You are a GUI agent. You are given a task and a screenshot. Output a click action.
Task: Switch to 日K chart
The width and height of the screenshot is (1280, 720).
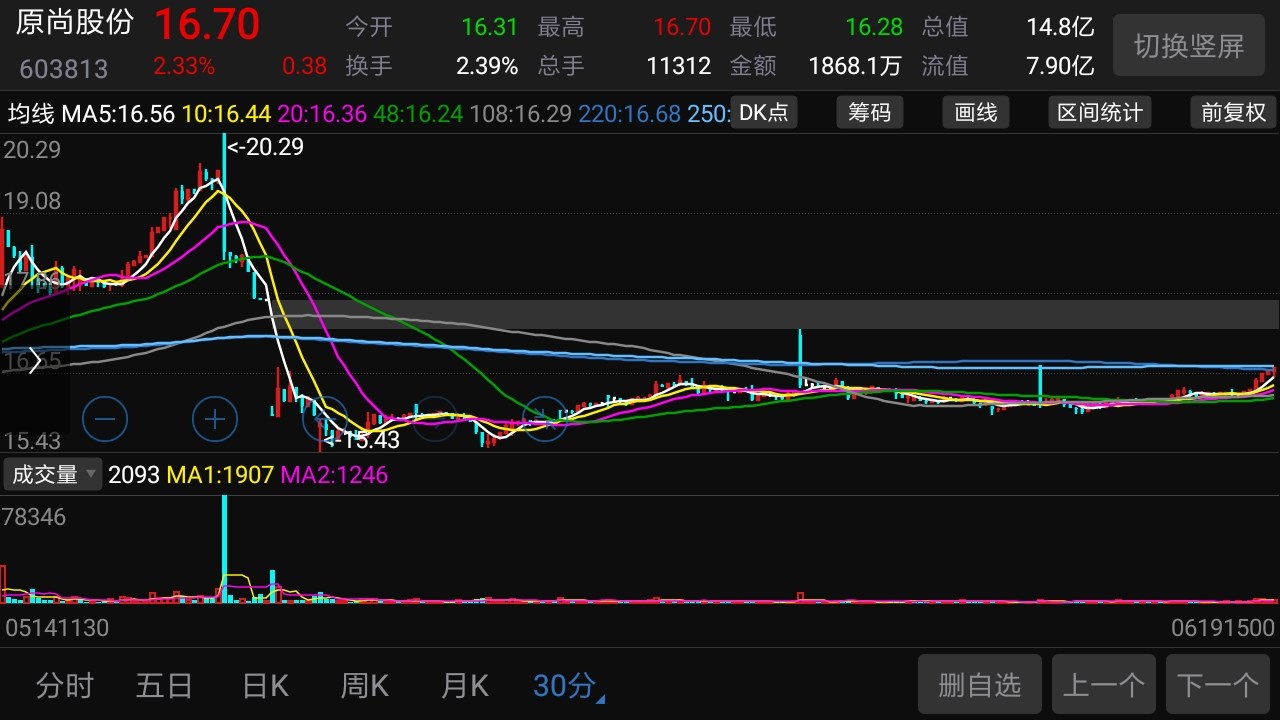[x=265, y=686]
